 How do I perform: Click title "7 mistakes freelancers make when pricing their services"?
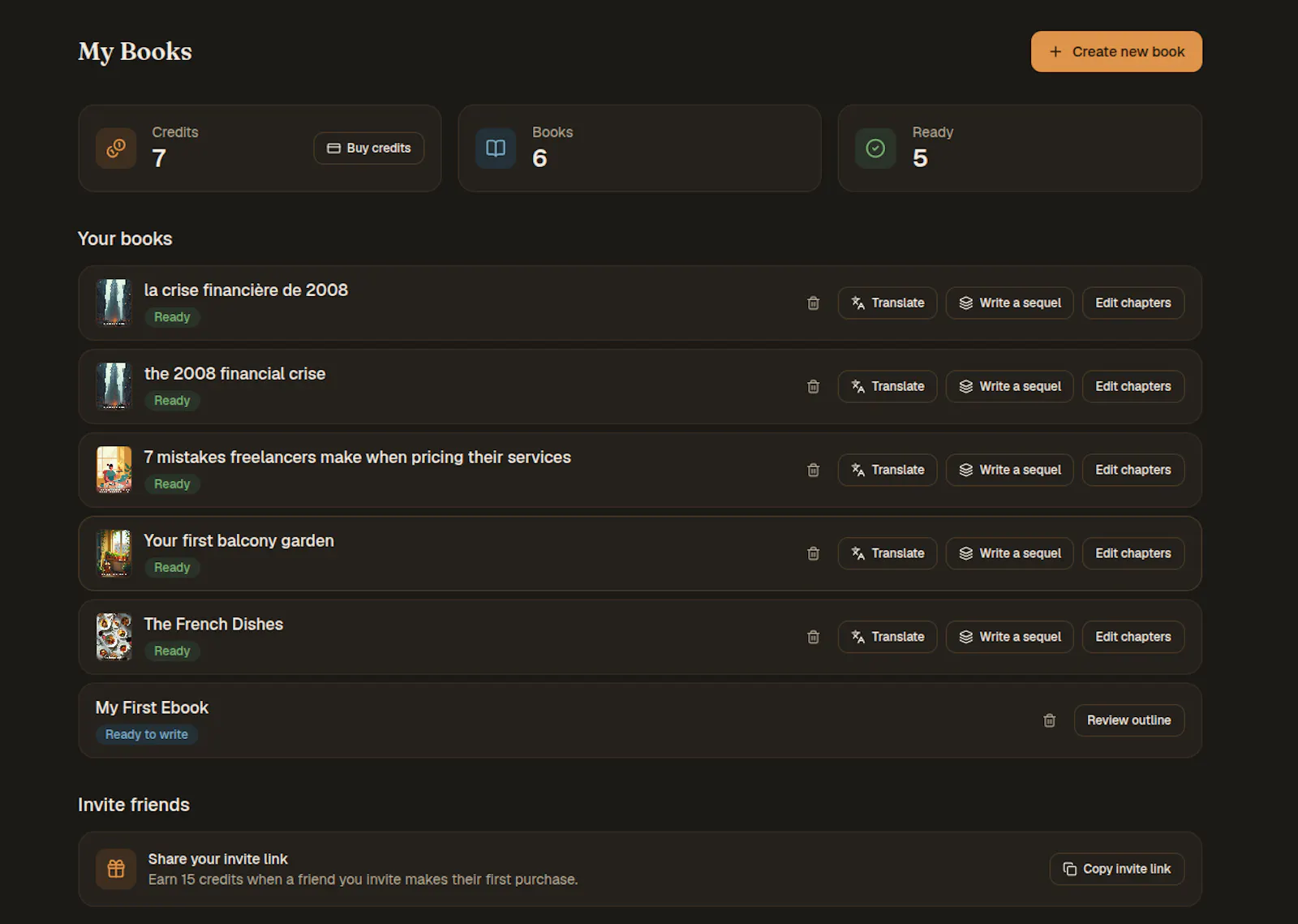click(x=357, y=458)
